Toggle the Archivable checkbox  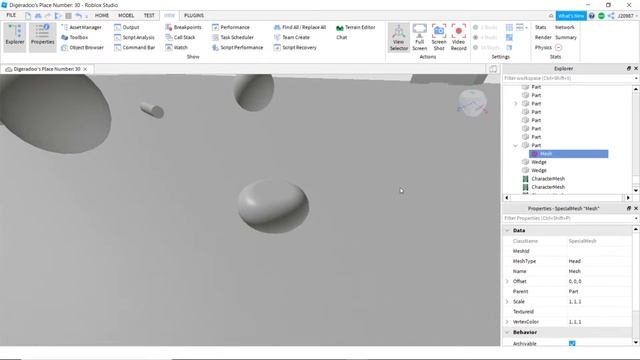click(572, 344)
